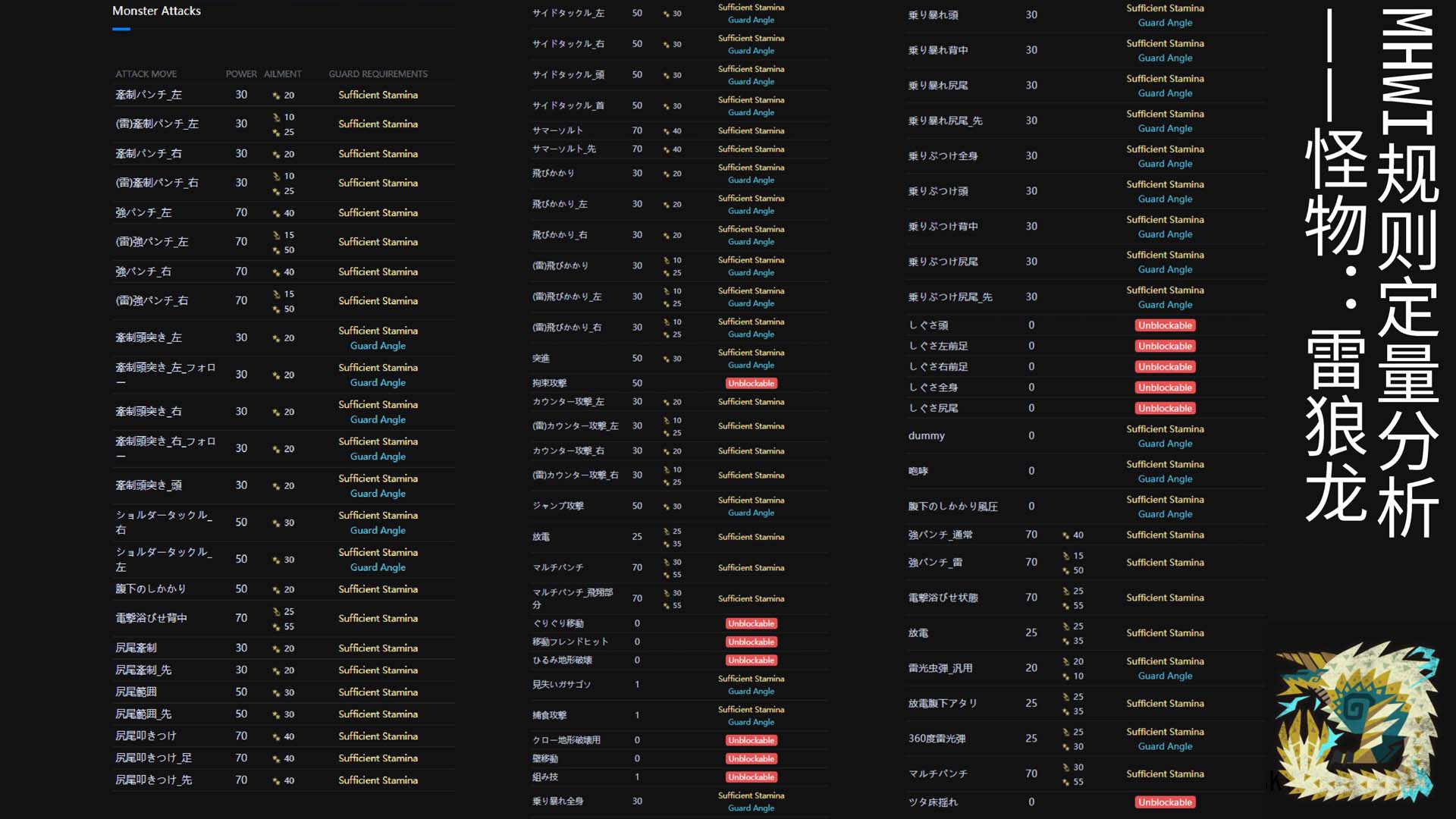The image size is (1456, 819).
Task: Click Guard Angle link in dummy row
Action: [1165, 444]
